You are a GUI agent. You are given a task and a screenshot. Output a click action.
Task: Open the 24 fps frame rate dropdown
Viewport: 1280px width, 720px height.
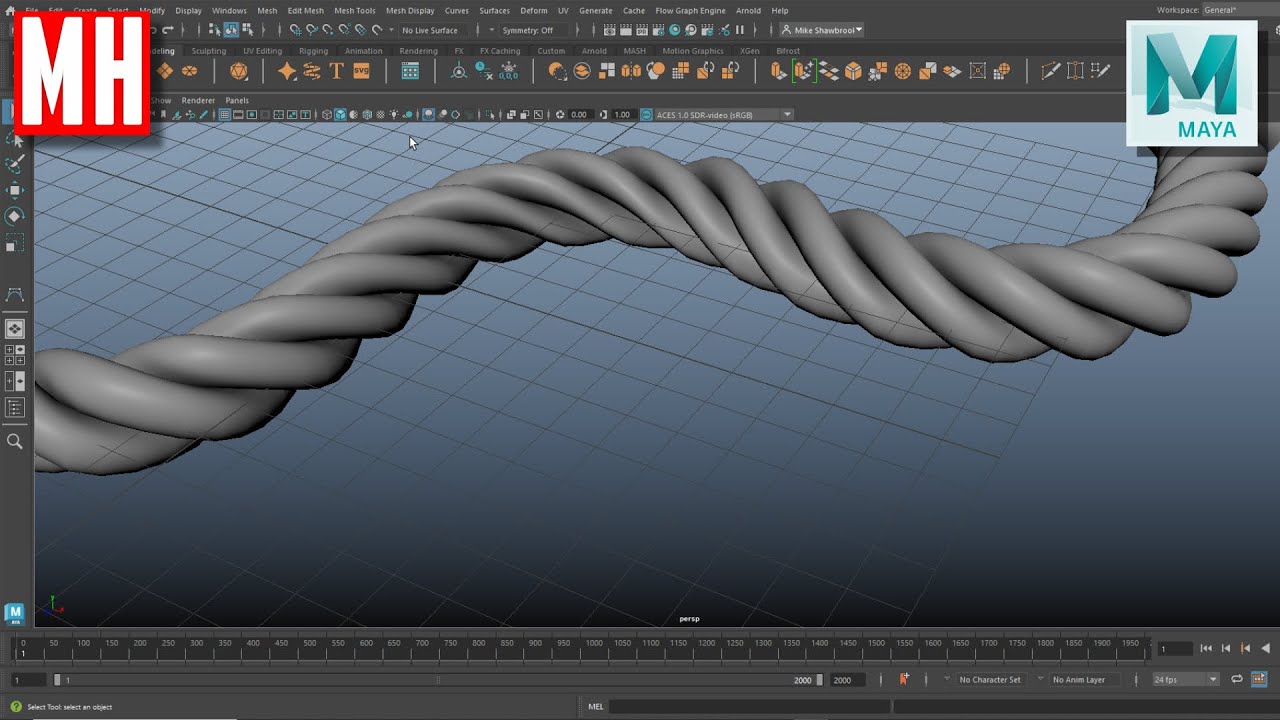click(x=1185, y=679)
